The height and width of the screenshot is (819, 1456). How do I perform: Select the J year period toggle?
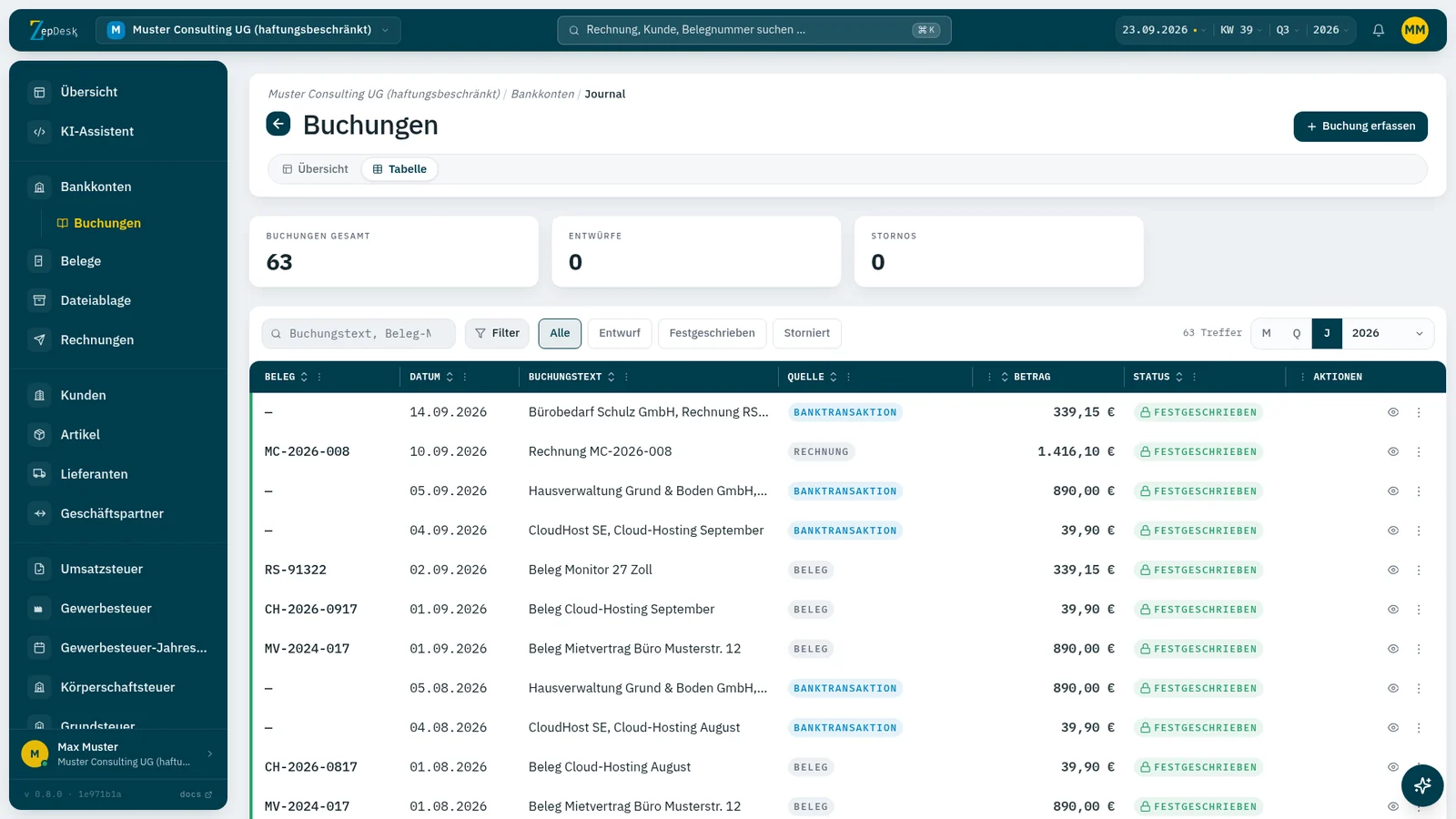[1327, 333]
